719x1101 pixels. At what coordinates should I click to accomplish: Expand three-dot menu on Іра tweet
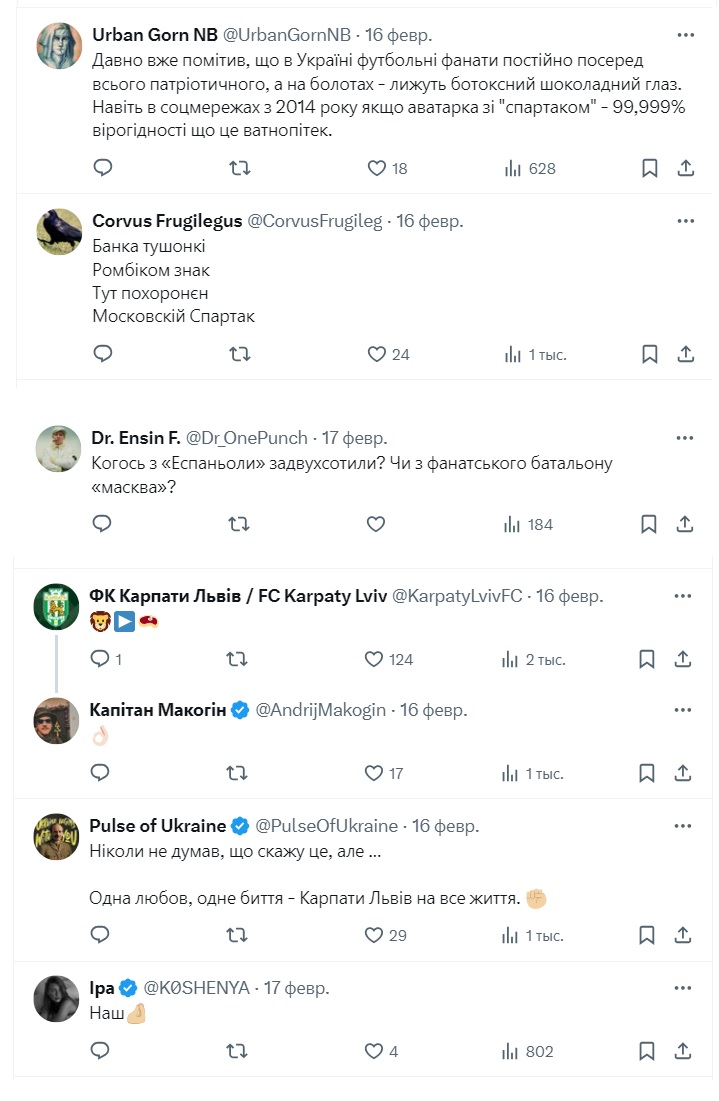coord(682,988)
